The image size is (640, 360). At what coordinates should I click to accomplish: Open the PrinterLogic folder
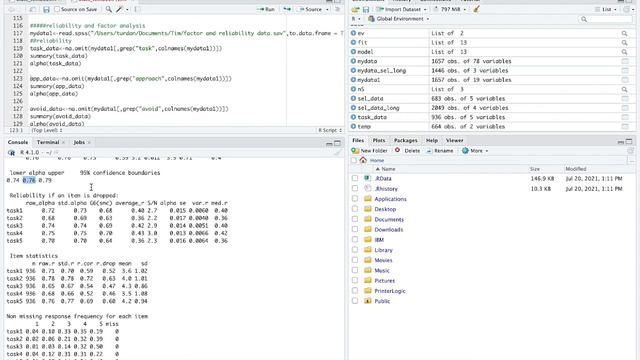point(390,291)
